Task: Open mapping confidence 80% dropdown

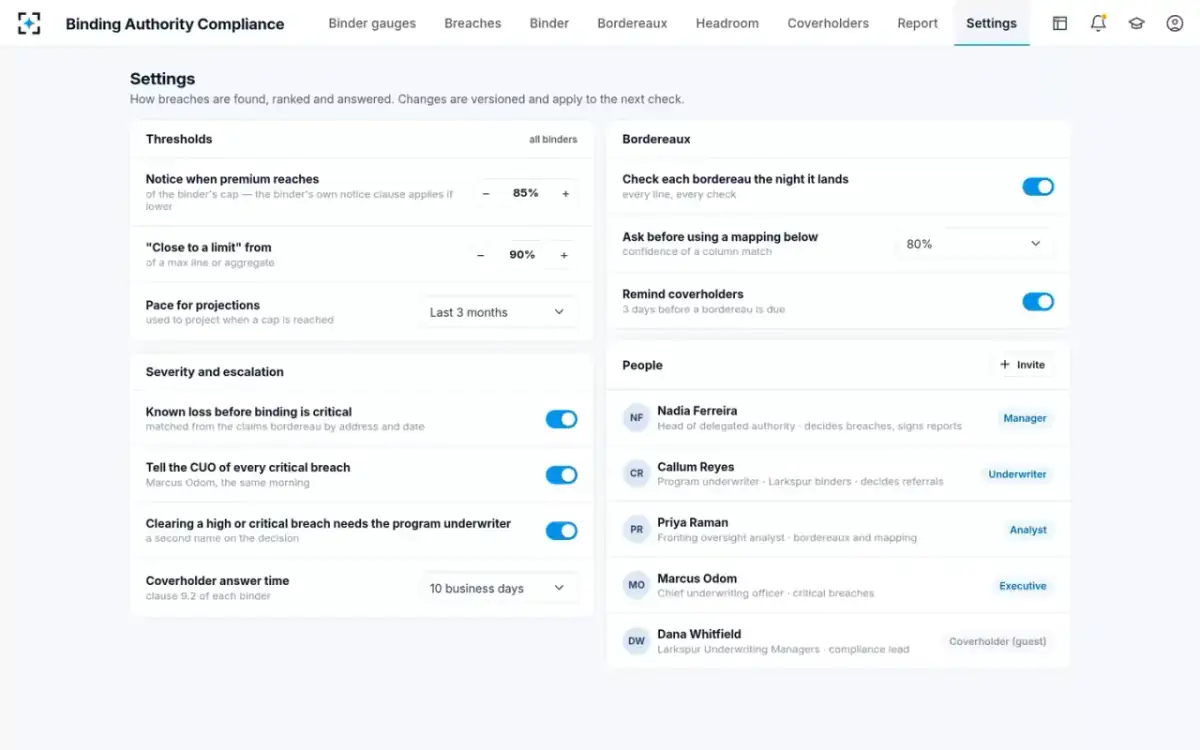Action: click(x=974, y=244)
